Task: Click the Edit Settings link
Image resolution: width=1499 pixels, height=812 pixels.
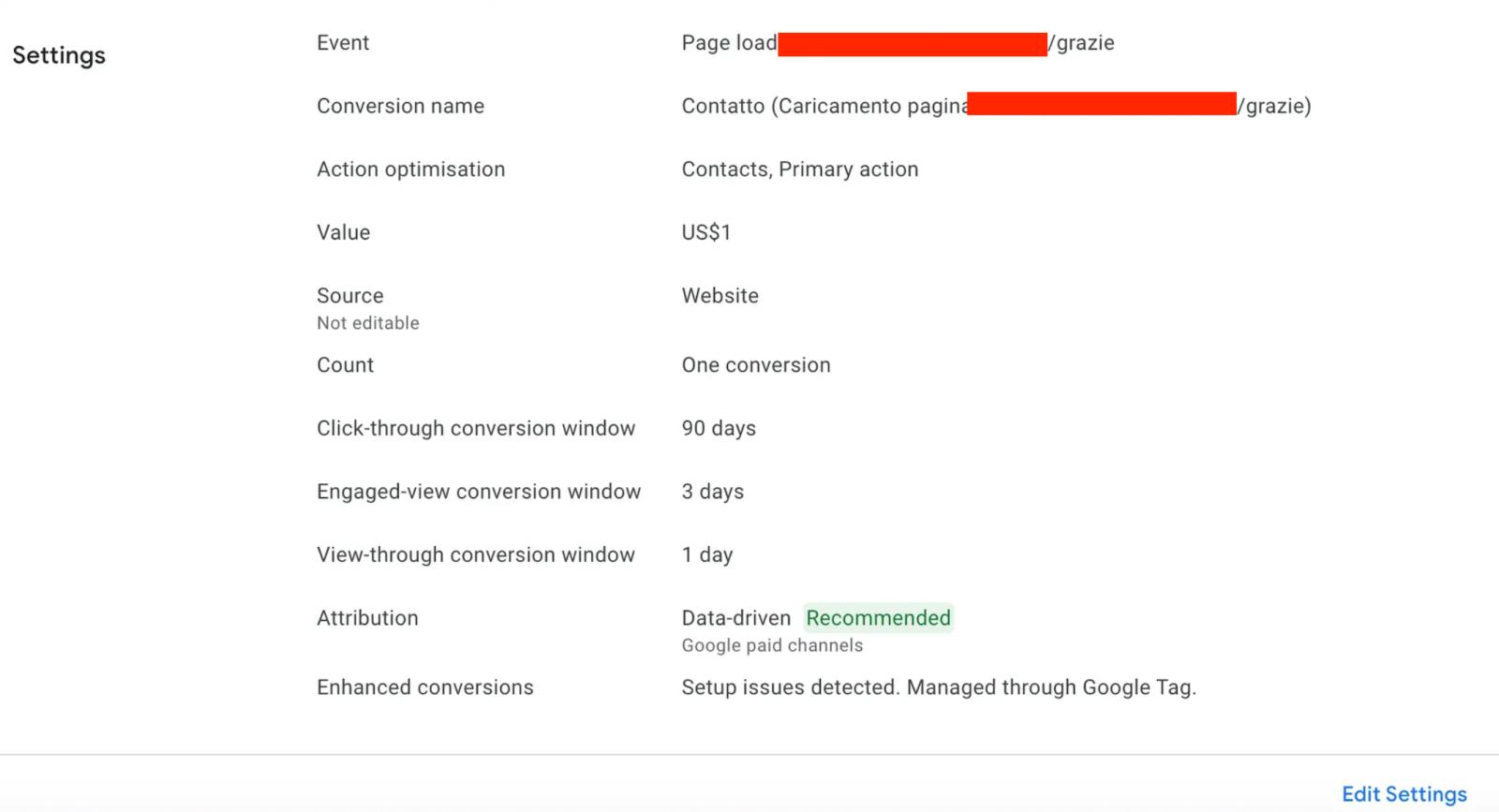Action: tap(1403, 794)
